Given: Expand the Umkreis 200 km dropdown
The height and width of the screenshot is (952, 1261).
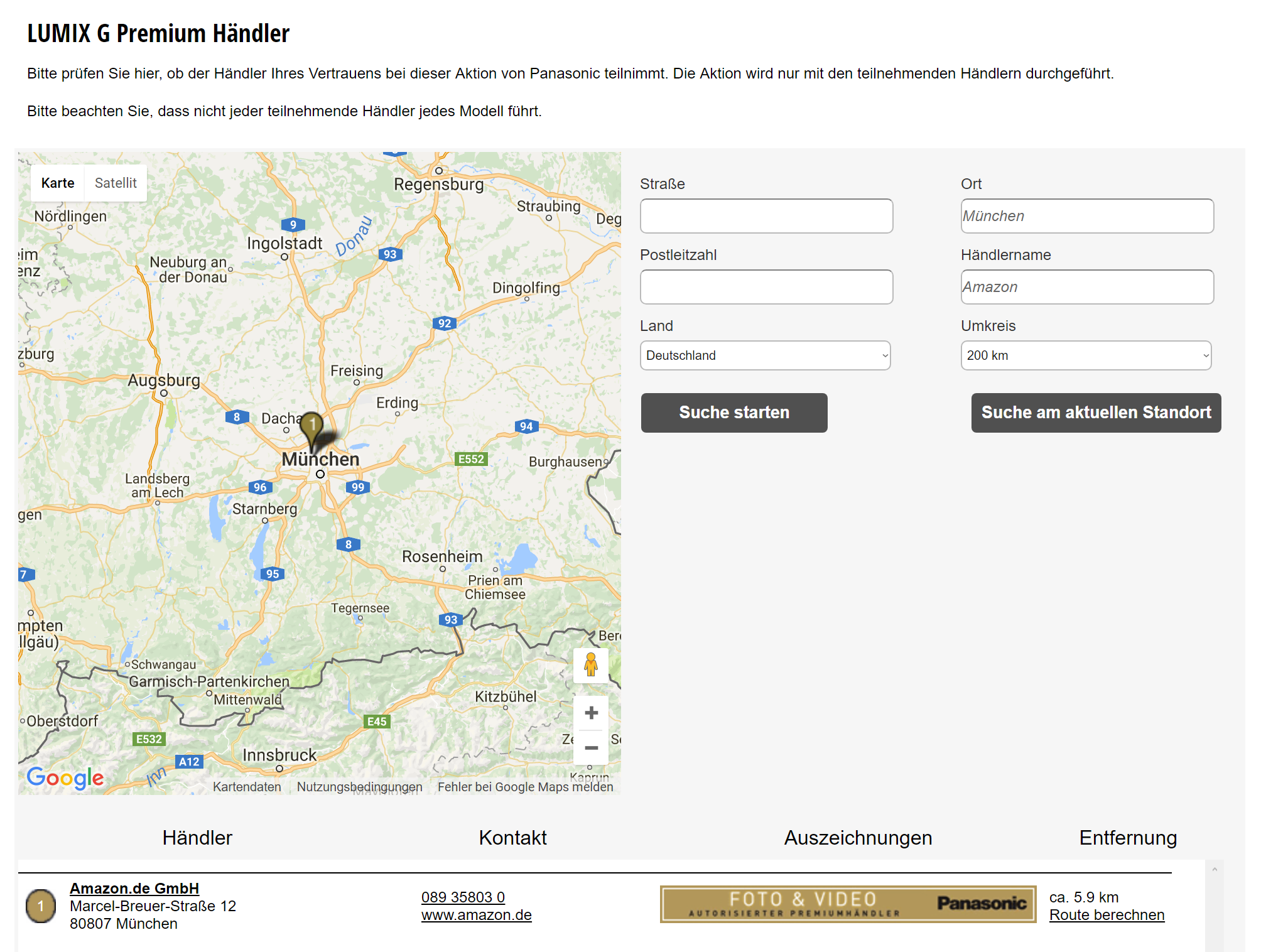Looking at the screenshot, I should pos(1085,355).
